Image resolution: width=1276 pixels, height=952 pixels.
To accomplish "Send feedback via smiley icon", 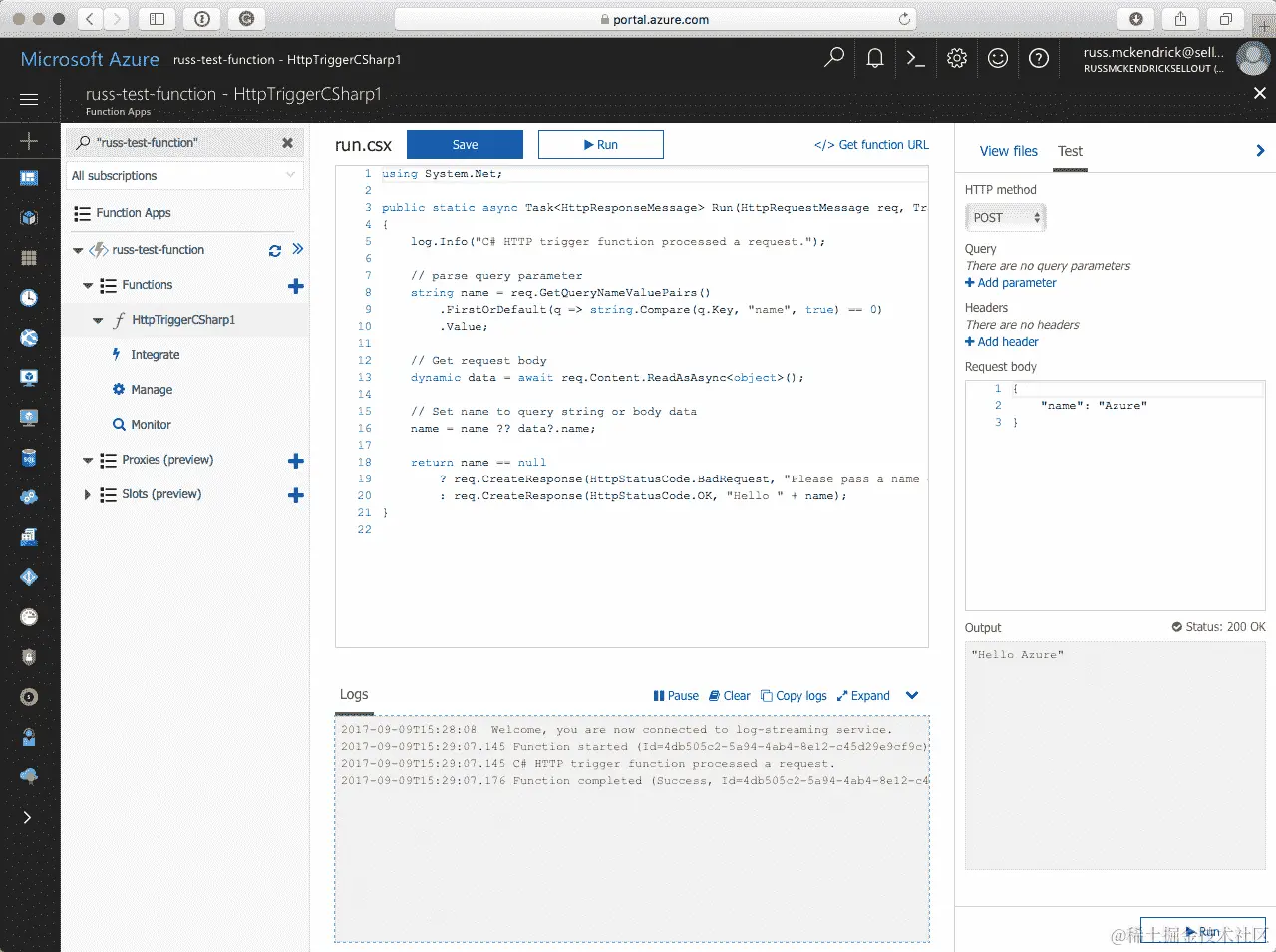I will click(x=998, y=59).
